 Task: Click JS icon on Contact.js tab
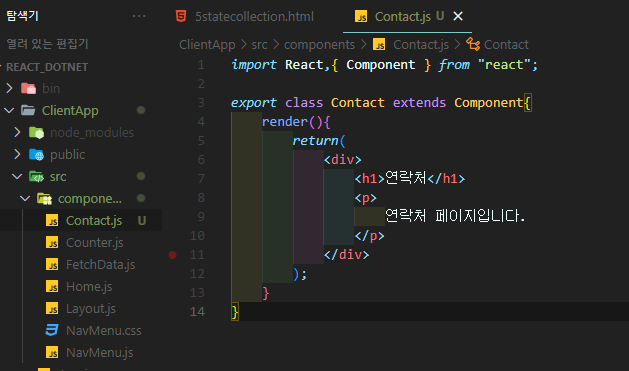point(361,16)
